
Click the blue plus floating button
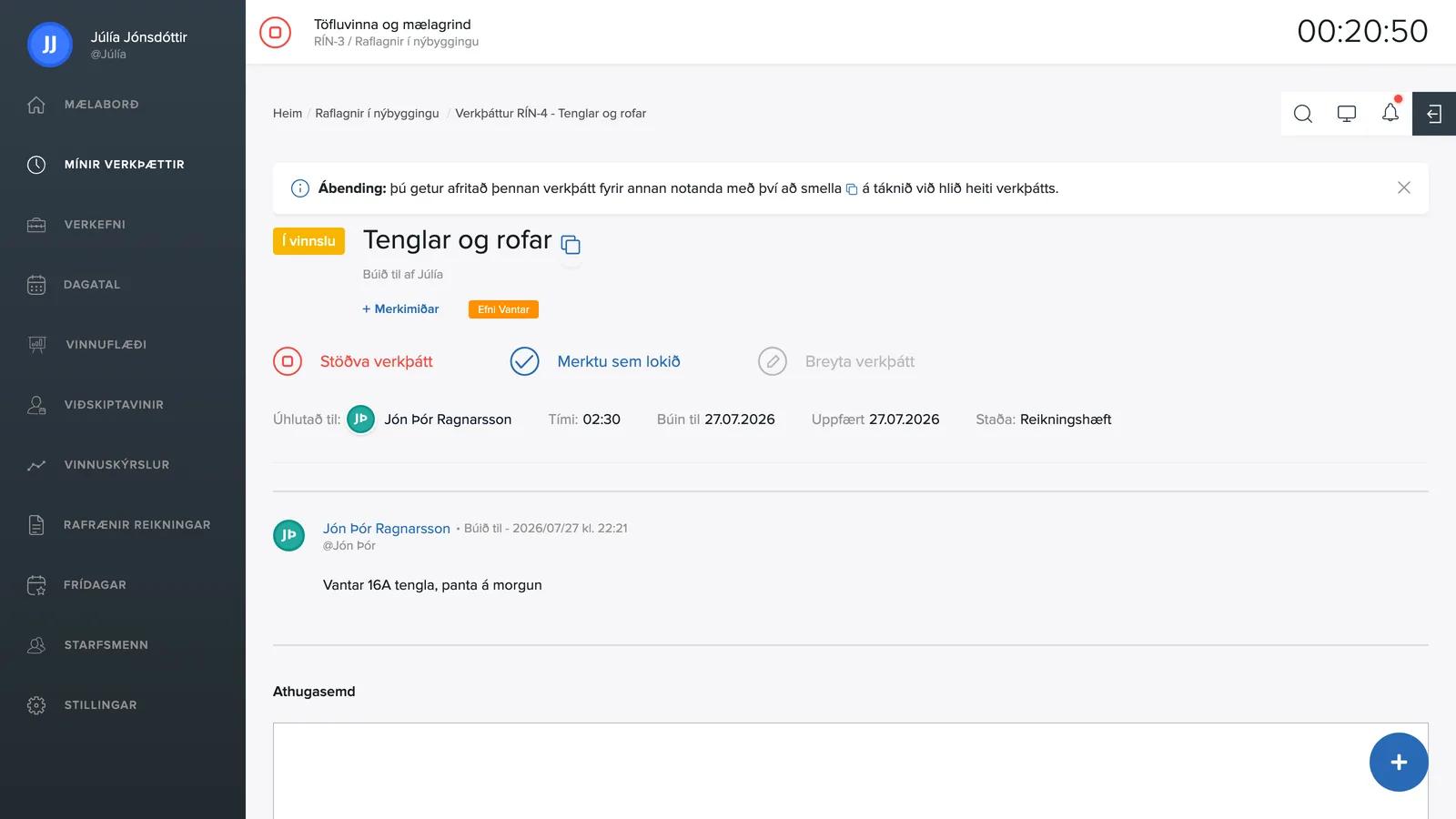click(1399, 762)
